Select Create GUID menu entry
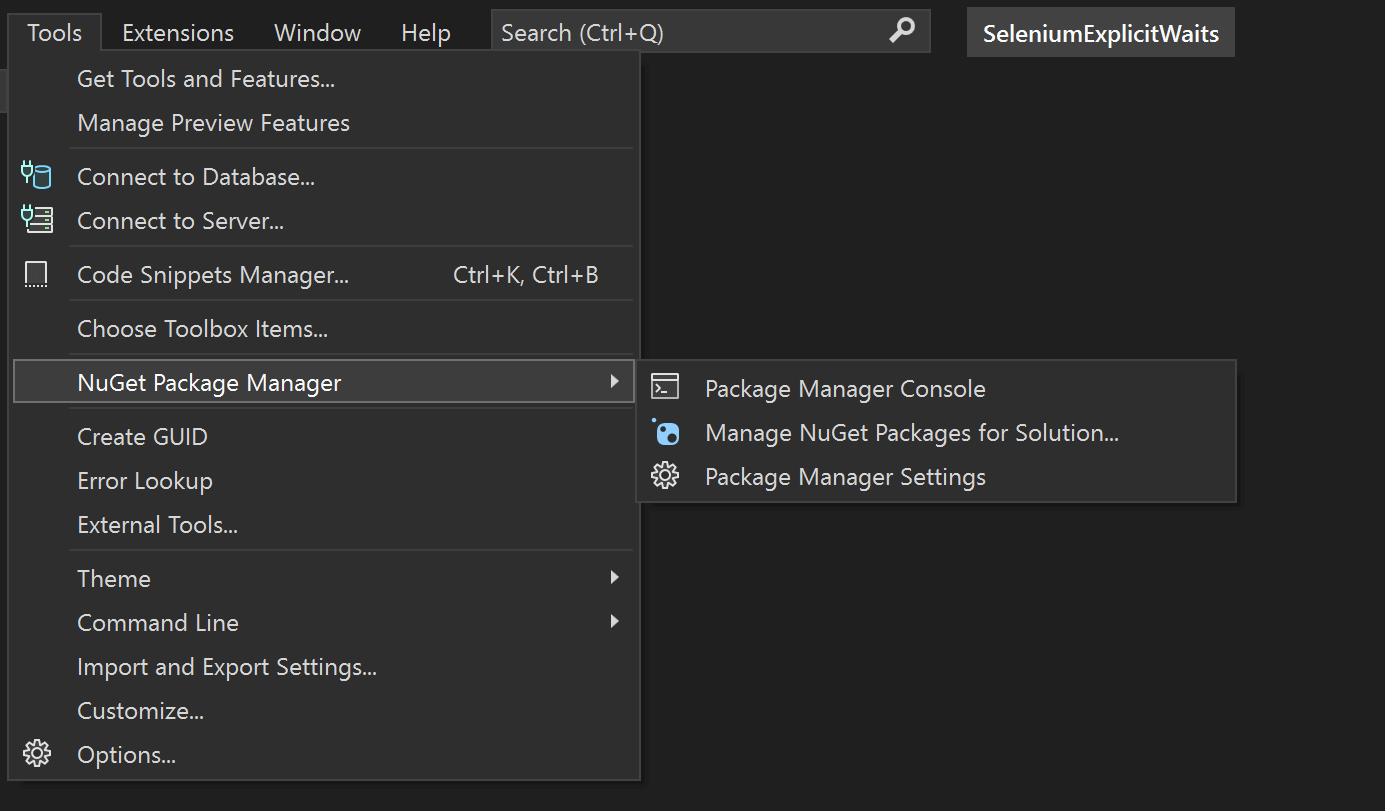Image resolution: width=1385 pixels, height=811 pixels. click(x=142, y=437)
